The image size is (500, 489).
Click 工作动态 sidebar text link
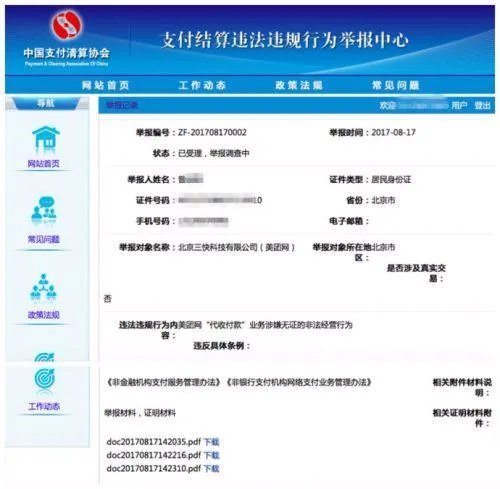44,406
